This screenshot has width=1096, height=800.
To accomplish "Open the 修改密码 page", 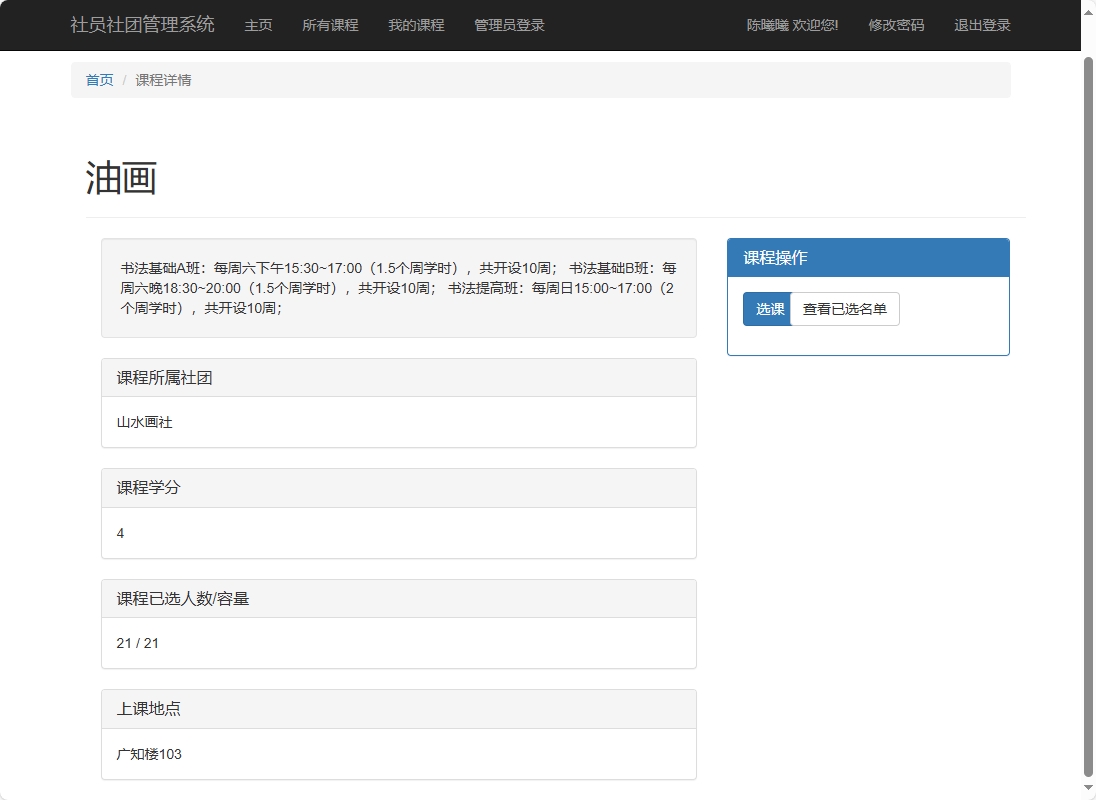I will (897, 25).
